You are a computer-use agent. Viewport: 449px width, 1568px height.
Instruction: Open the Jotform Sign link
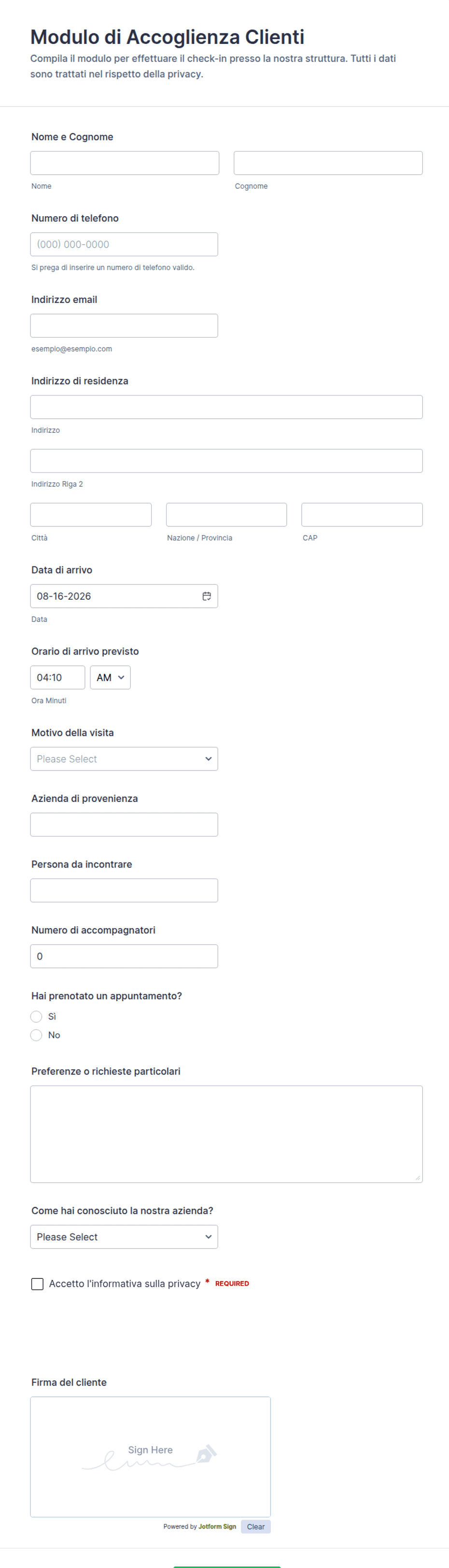click(217, 1527)
